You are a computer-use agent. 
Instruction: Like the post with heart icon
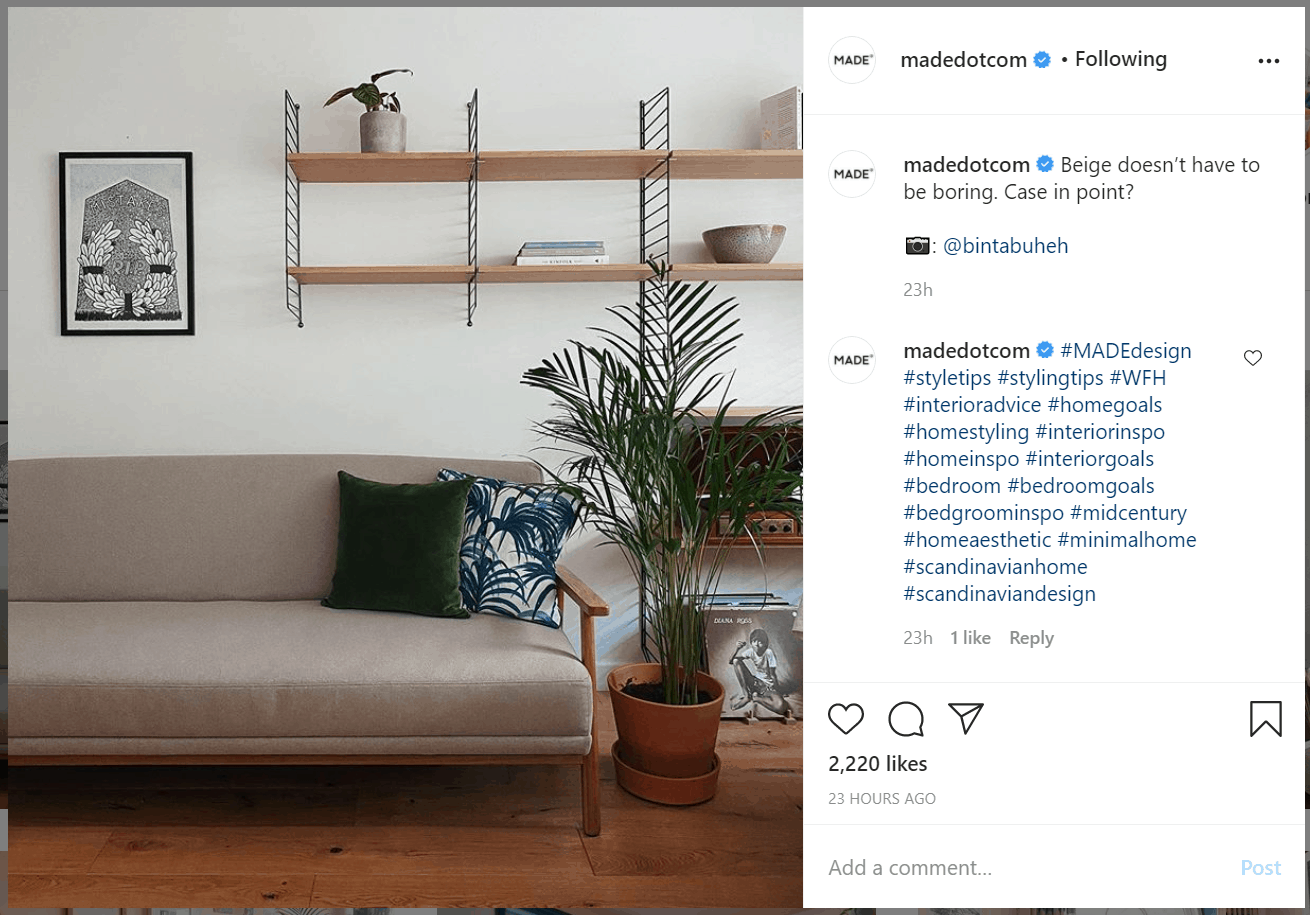click(846, 718)
